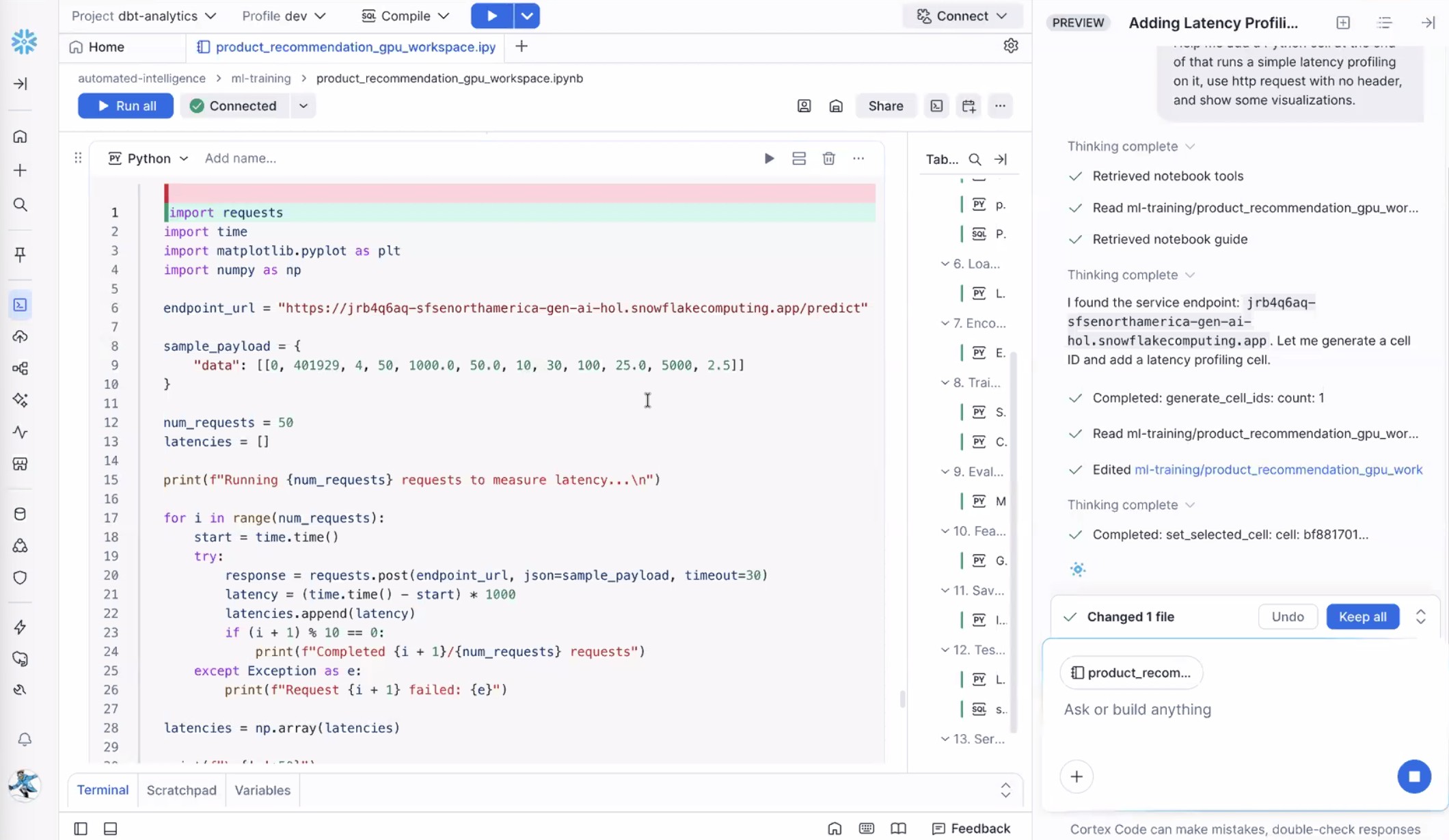Image resolution: width=1449 pixels, height=840 pixels.
Task: Toggle the bottom panel layout icon
Action: [110, 828]
